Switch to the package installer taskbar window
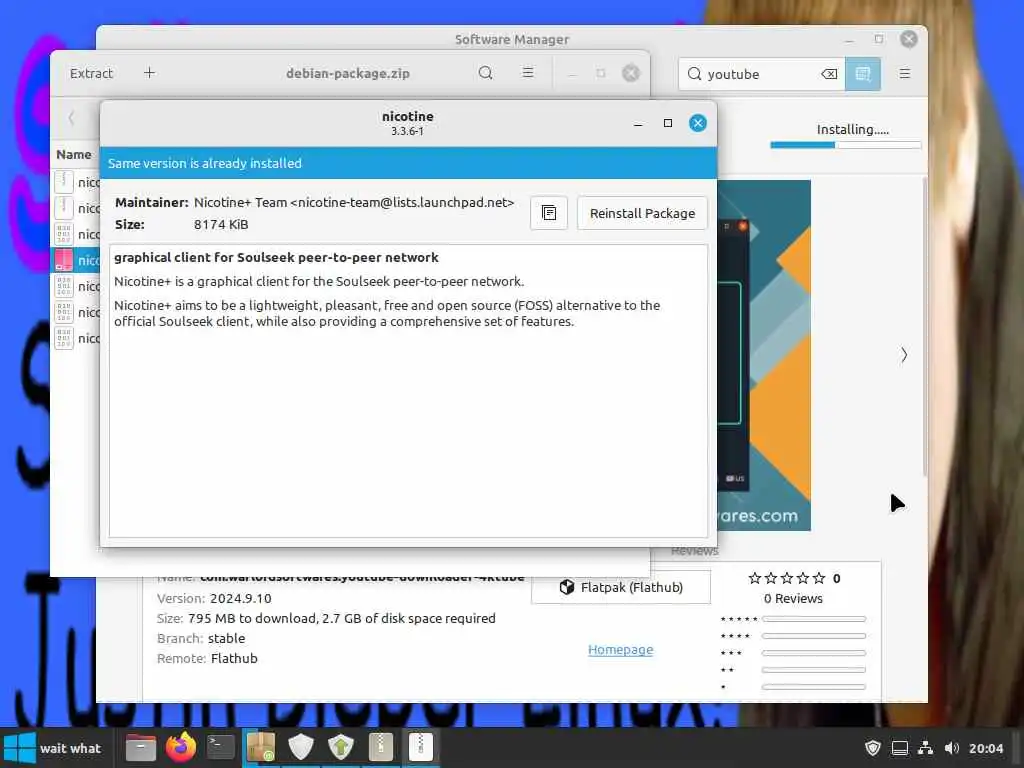 click(x=261, y=748)
